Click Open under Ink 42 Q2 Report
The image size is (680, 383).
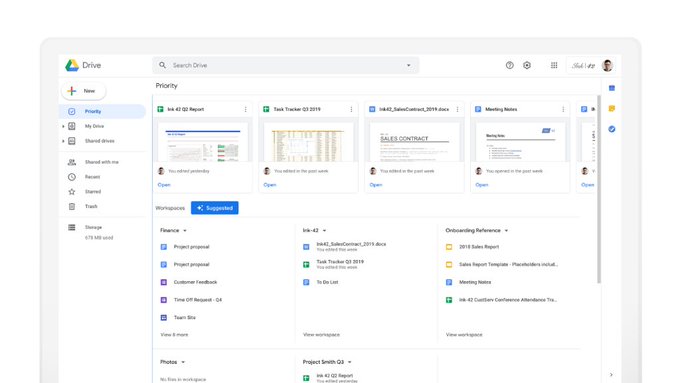[x=164, y=185]
